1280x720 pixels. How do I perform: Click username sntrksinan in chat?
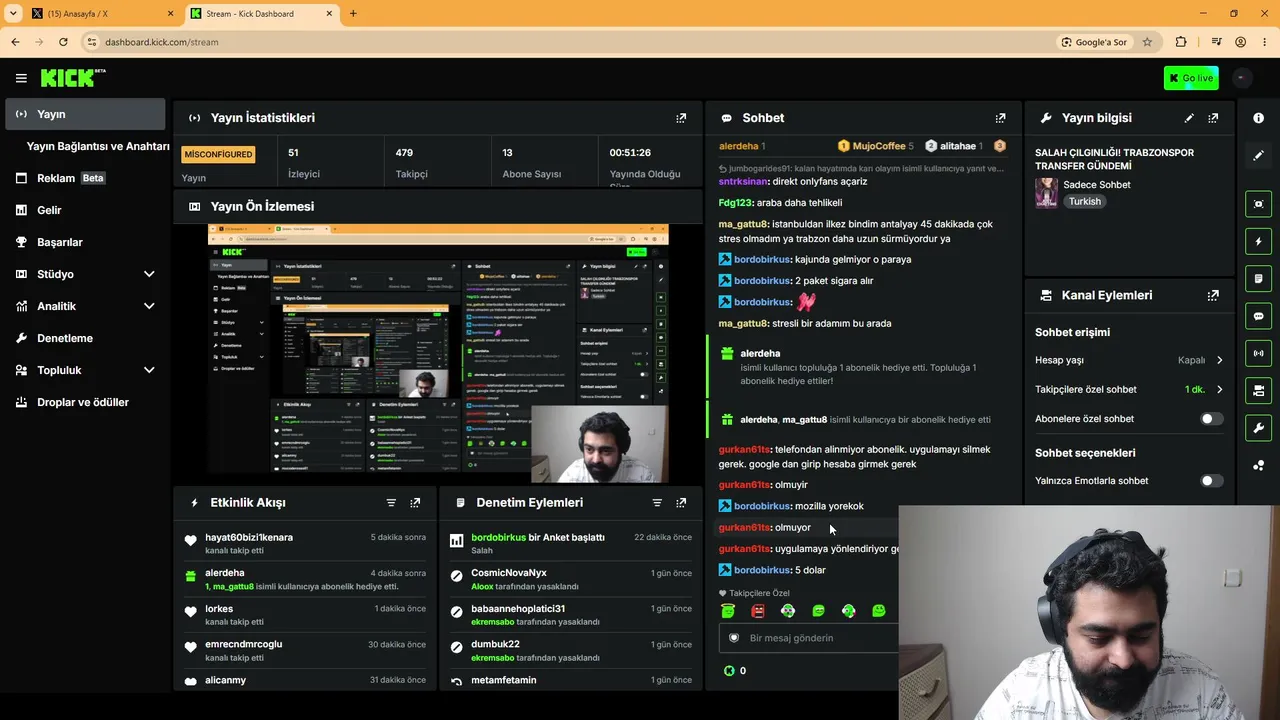(743, 182)
